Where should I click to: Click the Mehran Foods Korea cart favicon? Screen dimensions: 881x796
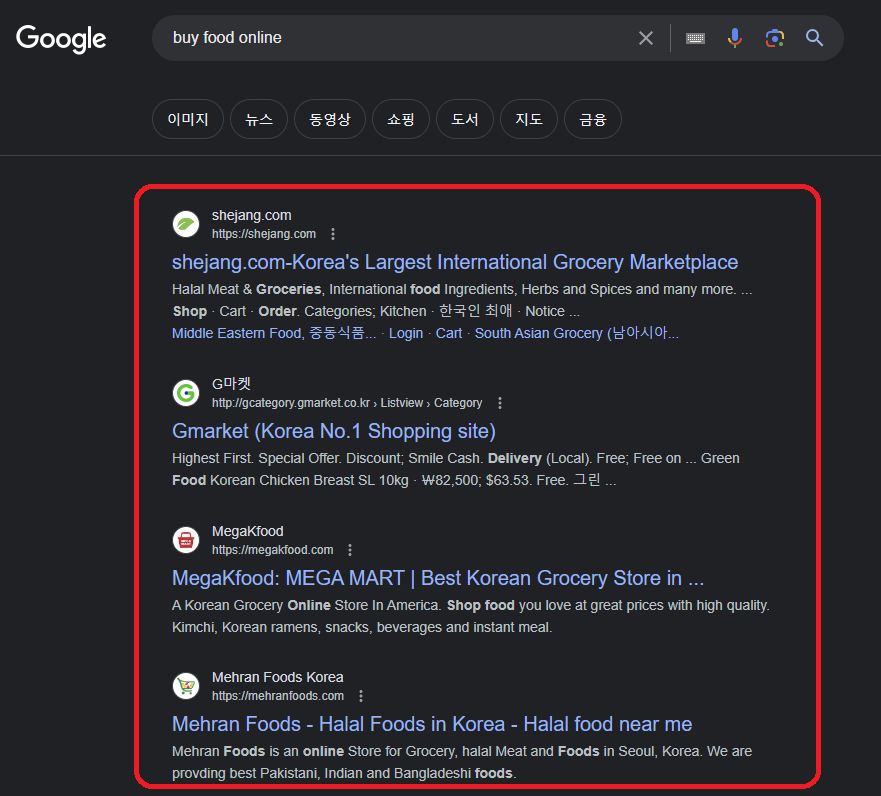[x=186, y=686]
